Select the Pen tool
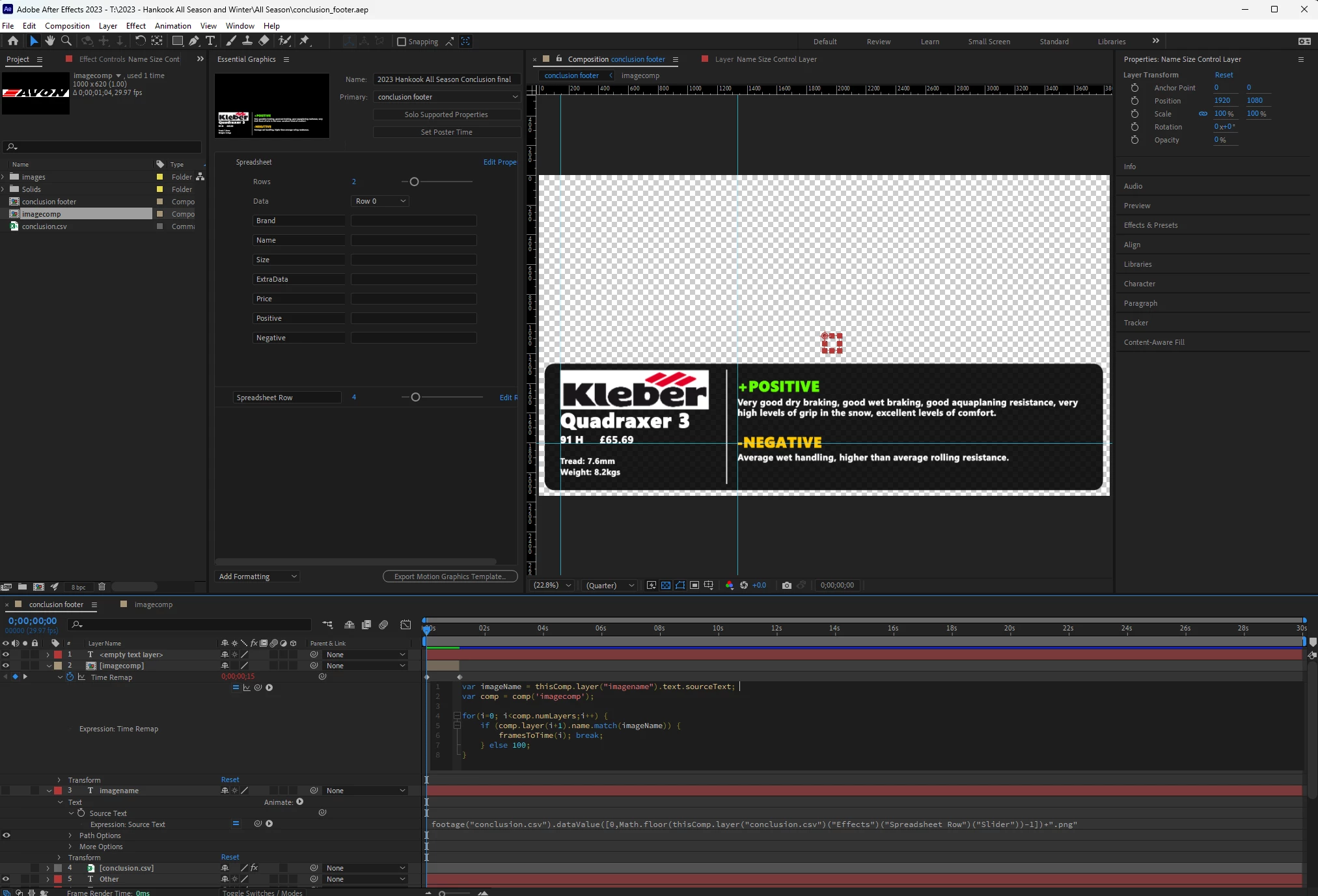 pos(194,41)
